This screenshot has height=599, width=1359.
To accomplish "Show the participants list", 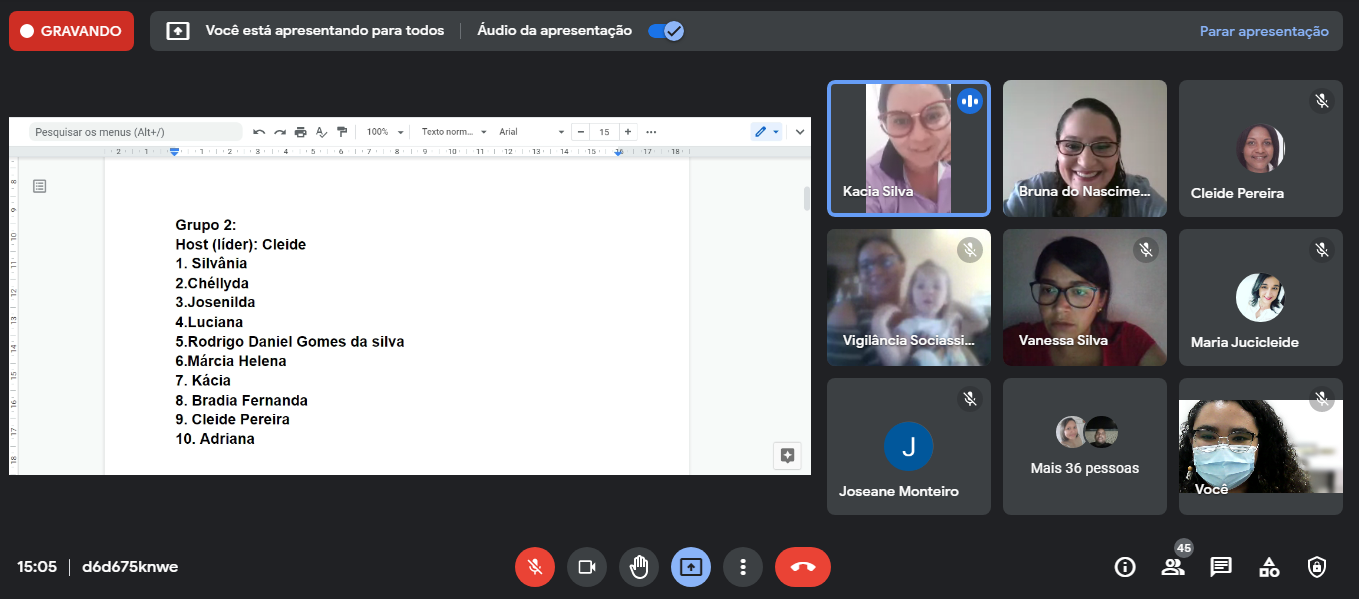I will (1172, 567).
